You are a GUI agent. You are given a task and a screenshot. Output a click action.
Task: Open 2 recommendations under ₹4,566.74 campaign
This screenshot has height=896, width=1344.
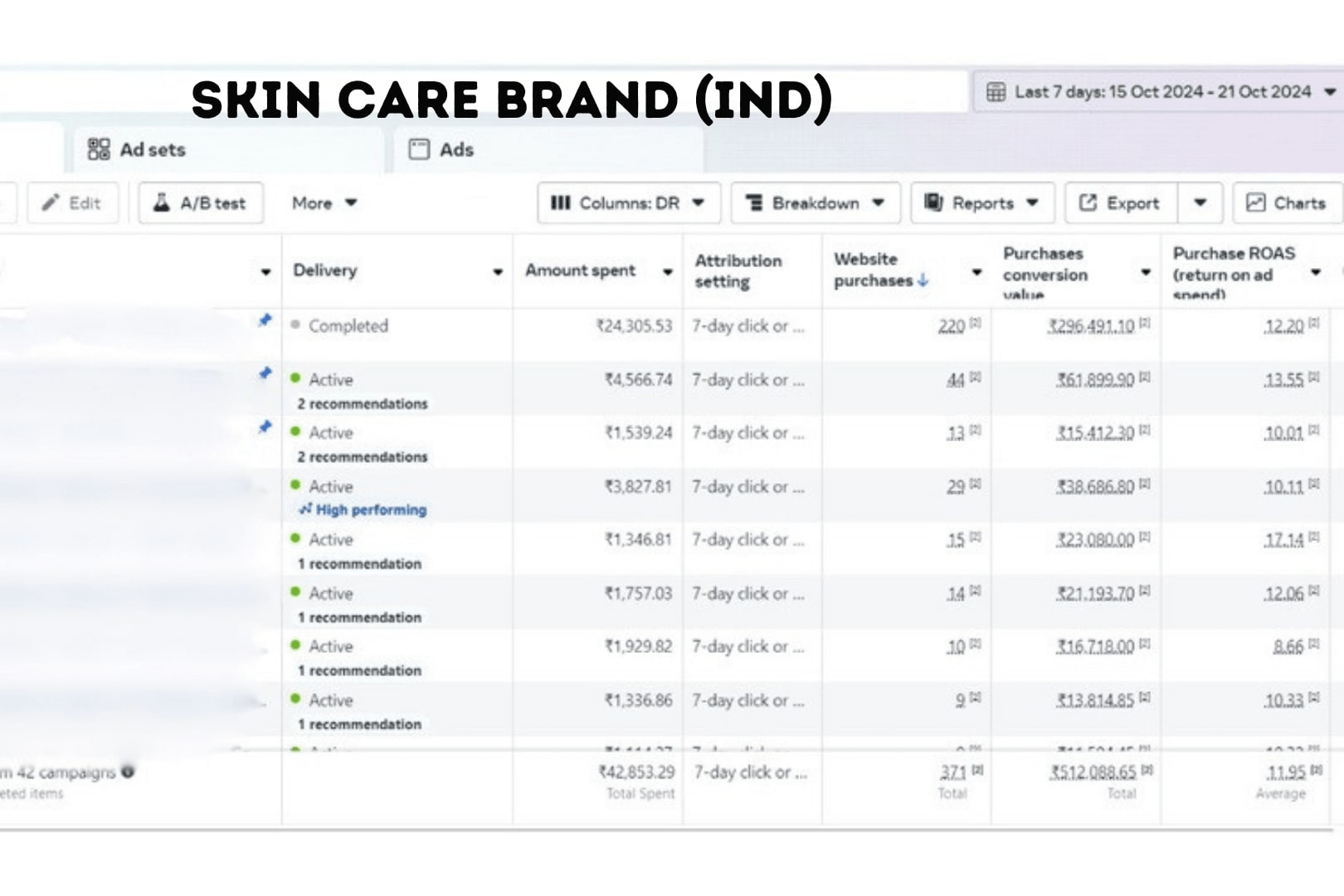point(363,404)
